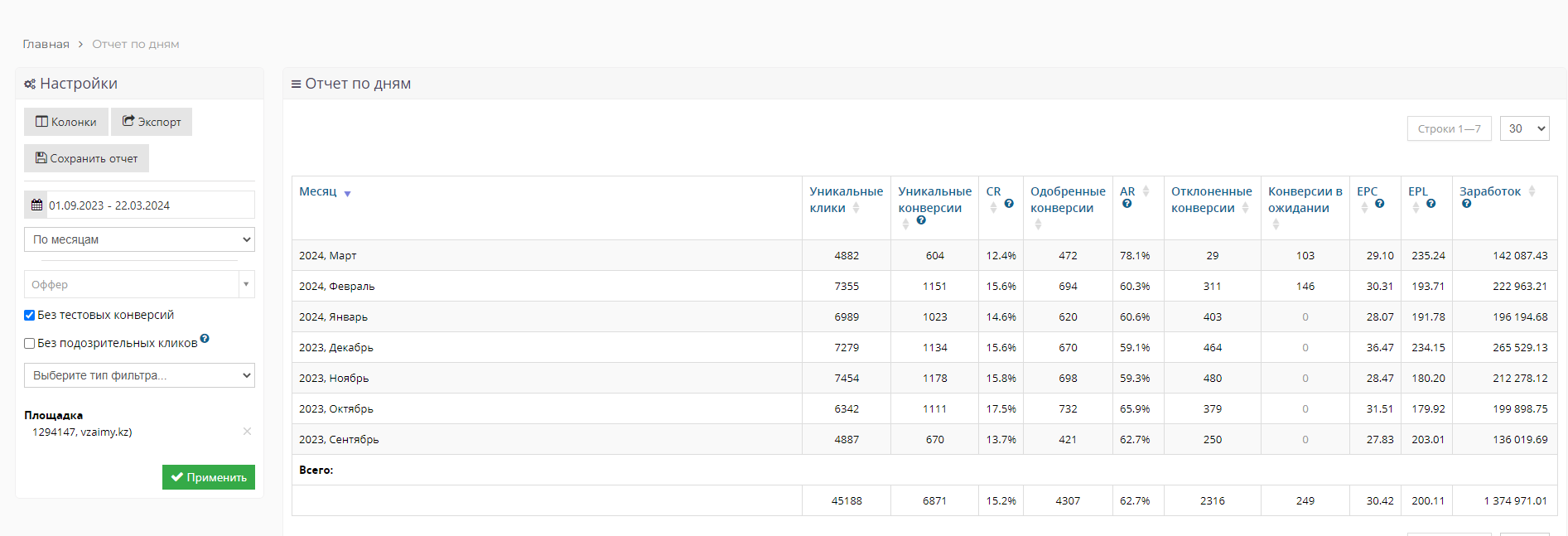This screenshot has height=536, width=1568.
Task: Click the help icon under AR header
Action: 1127,204
